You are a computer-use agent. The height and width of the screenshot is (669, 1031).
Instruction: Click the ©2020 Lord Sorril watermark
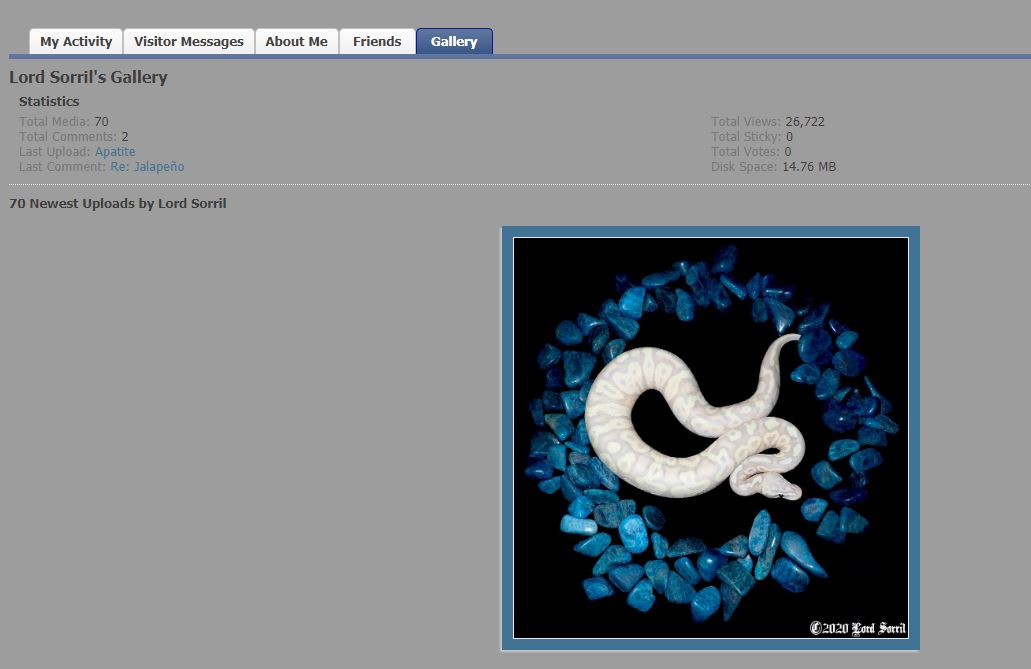(857, 628)
